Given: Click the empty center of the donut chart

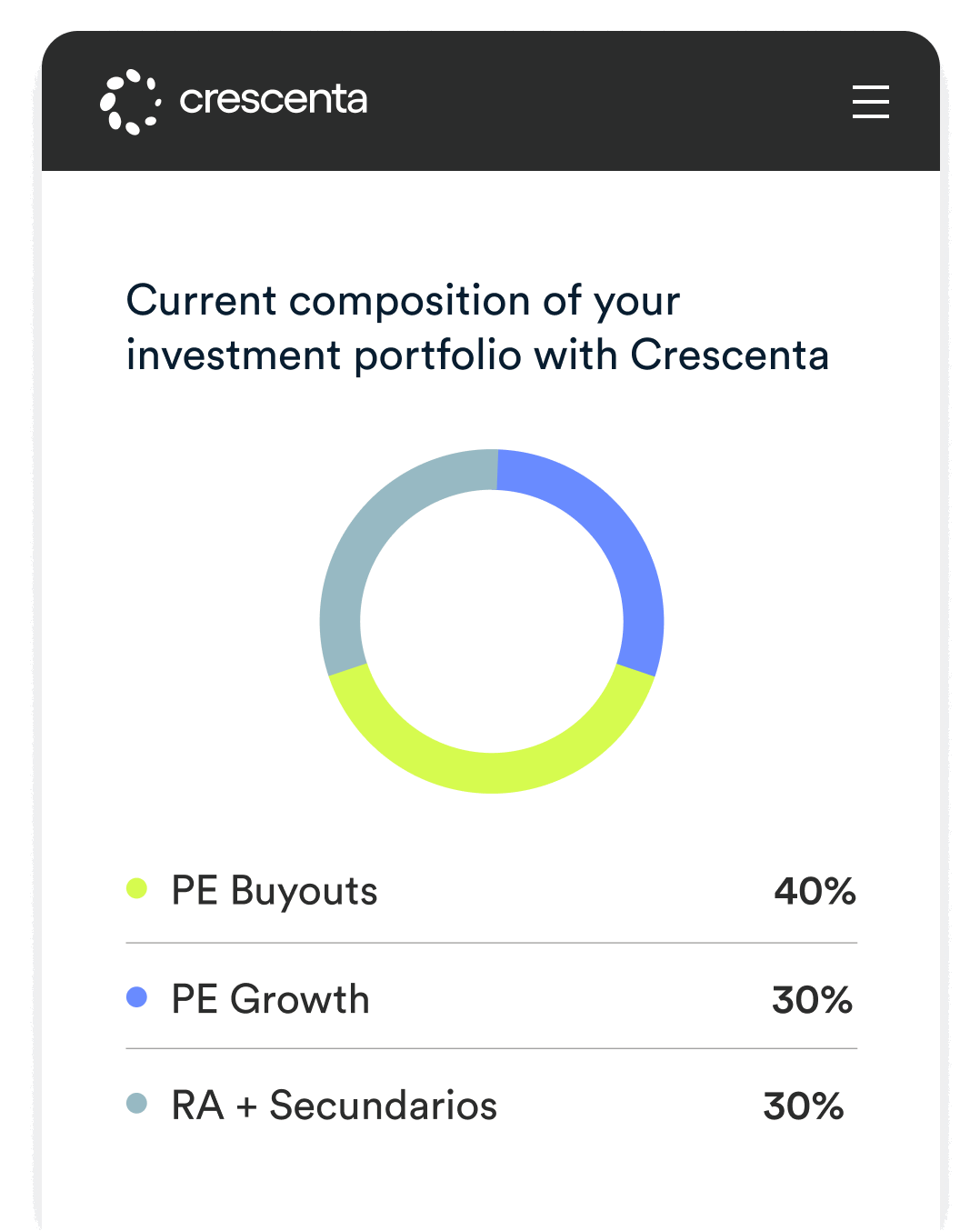Looking at the screenshot, I should click(x=492, y=621).
